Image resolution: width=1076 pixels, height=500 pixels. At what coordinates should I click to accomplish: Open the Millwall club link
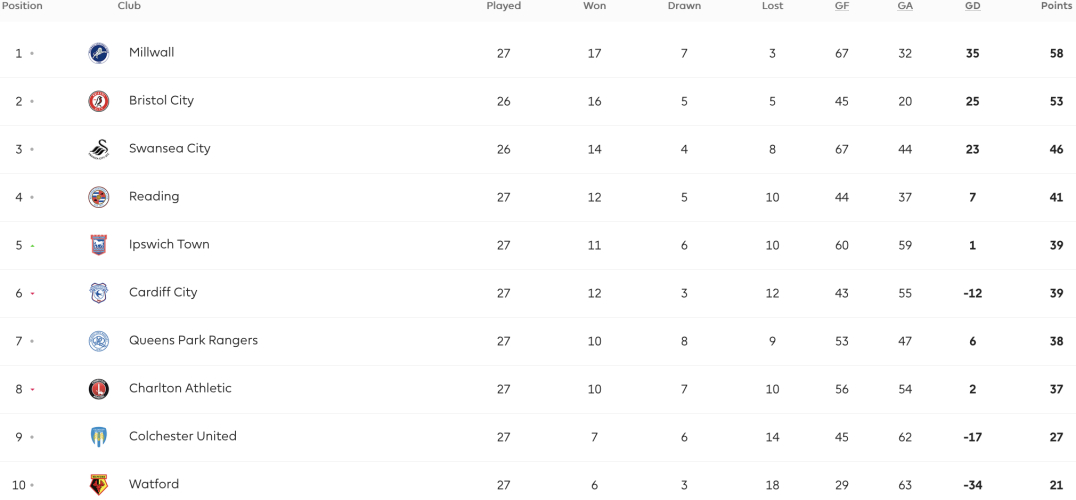152,52
